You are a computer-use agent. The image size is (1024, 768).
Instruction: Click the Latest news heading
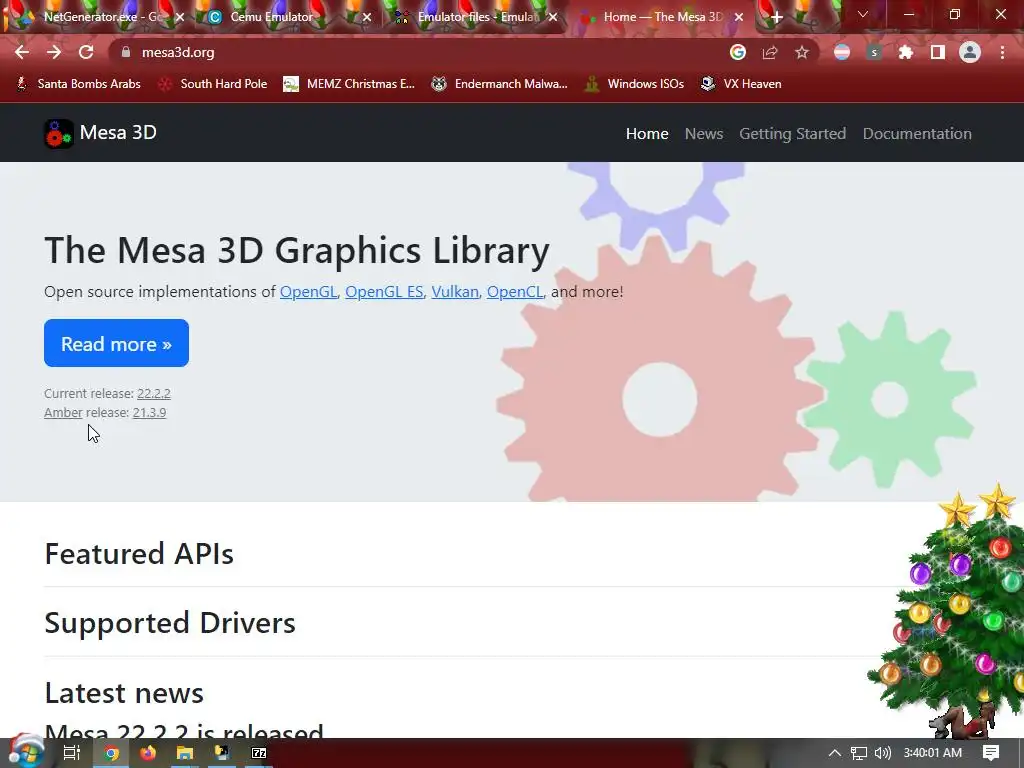124,693
